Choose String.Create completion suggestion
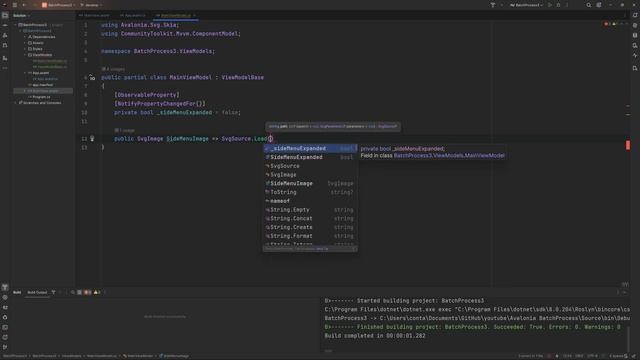The image size is (640, 360). (310, 227)
